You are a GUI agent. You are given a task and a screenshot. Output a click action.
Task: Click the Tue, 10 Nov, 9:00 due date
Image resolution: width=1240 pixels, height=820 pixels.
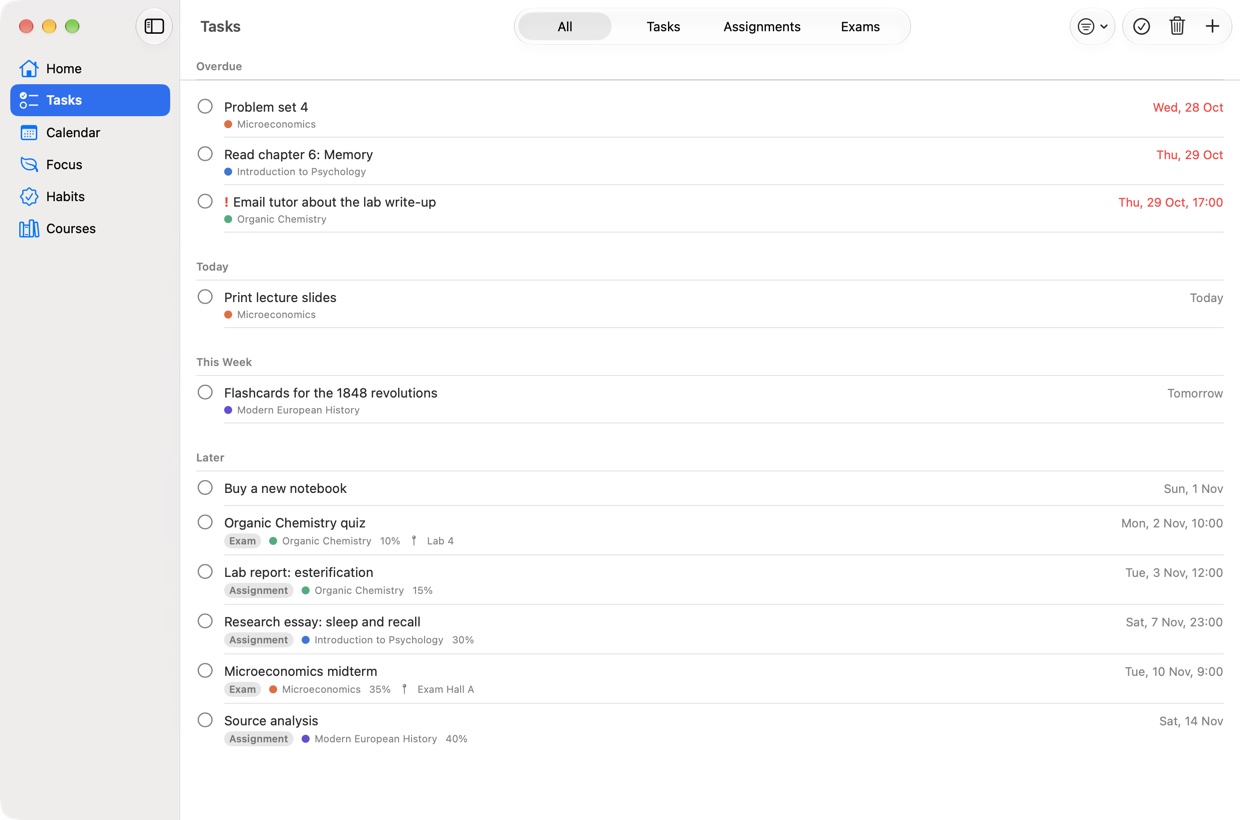pyautogui.click(x=1174, y=672)
